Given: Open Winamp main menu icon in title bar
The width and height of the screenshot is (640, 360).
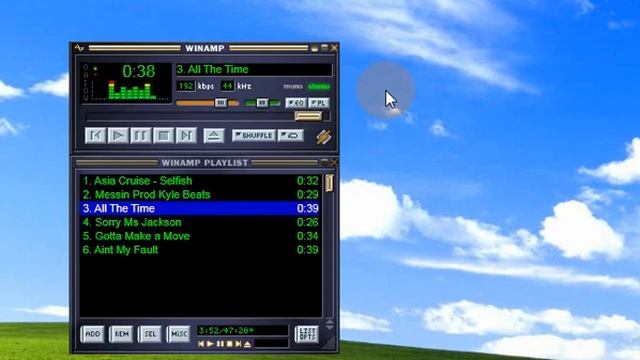Looking at the screenshot, I should (79, 48).
